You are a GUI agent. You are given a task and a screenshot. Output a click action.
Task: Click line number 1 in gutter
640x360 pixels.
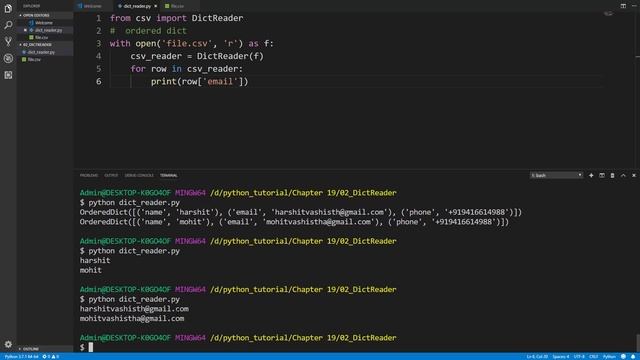pos(98,18)
